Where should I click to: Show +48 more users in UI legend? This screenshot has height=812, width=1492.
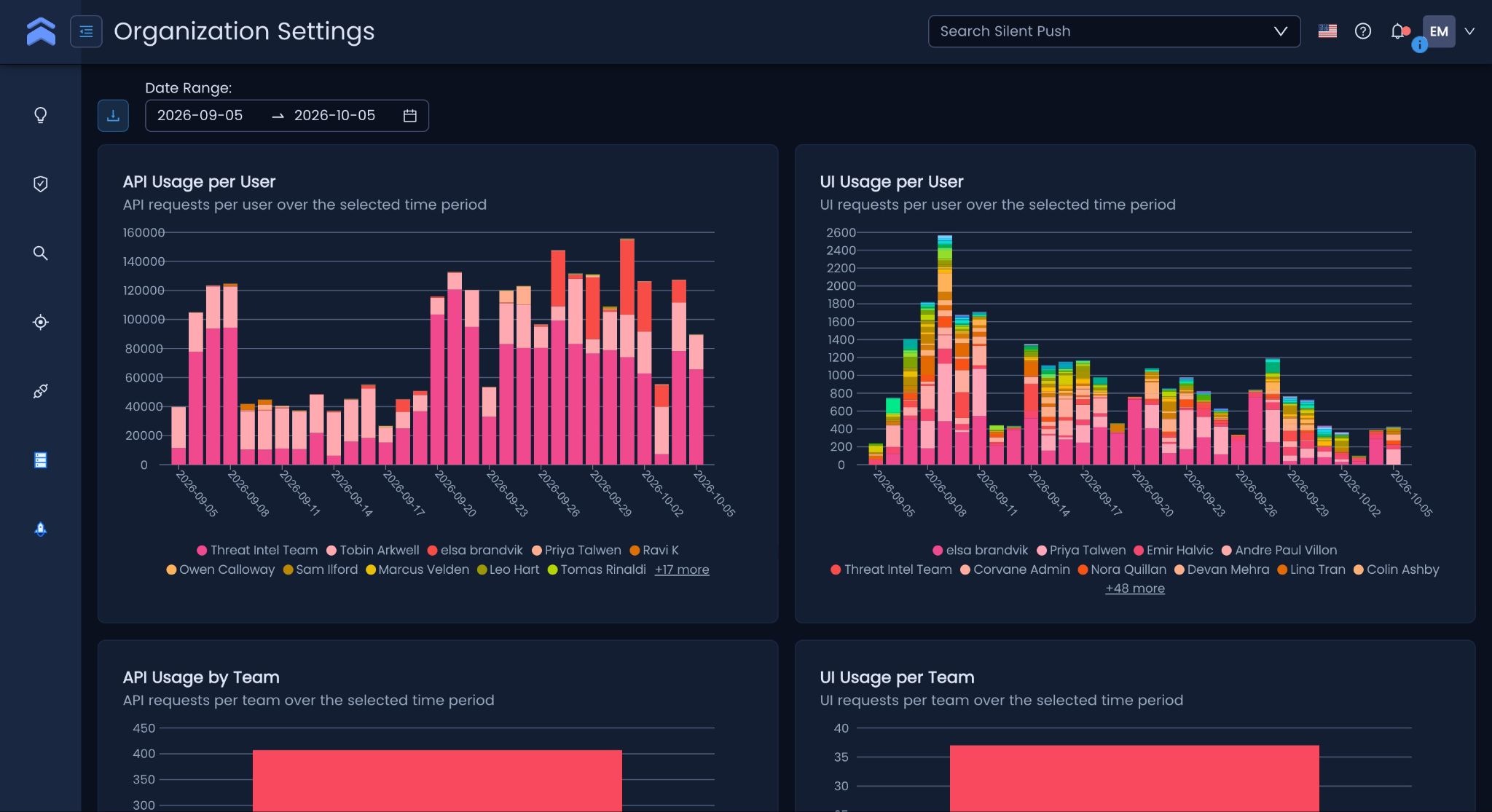[x=1135, y=588]
